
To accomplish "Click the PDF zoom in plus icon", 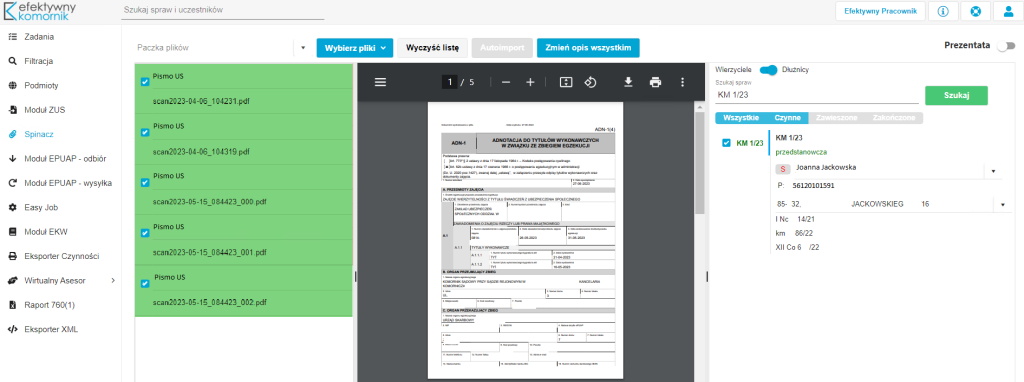I will pyautogui.click(x=530, y=82).
